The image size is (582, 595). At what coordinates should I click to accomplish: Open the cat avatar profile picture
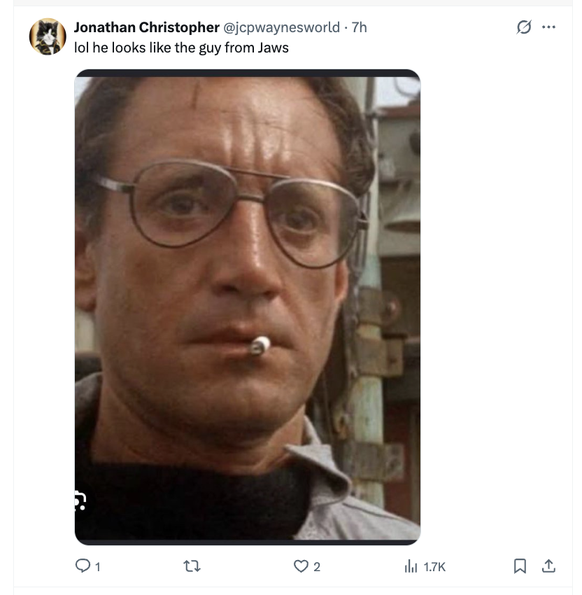pos(47,36)
